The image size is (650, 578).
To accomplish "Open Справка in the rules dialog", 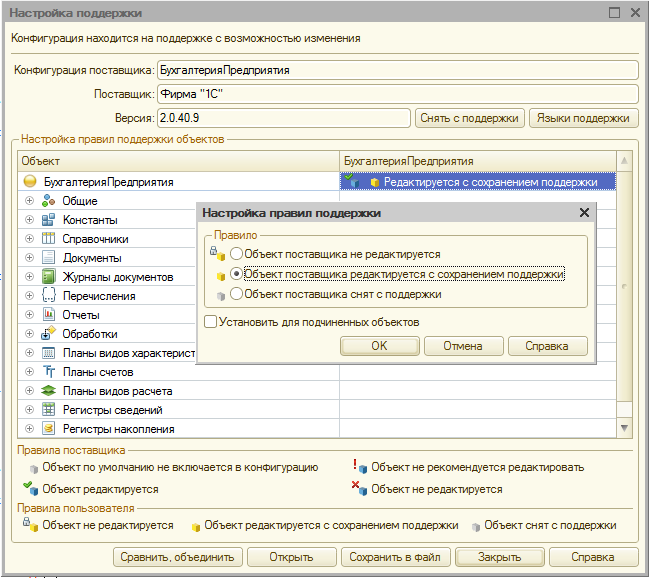I will pyautogui.click(x=548, y=346).
